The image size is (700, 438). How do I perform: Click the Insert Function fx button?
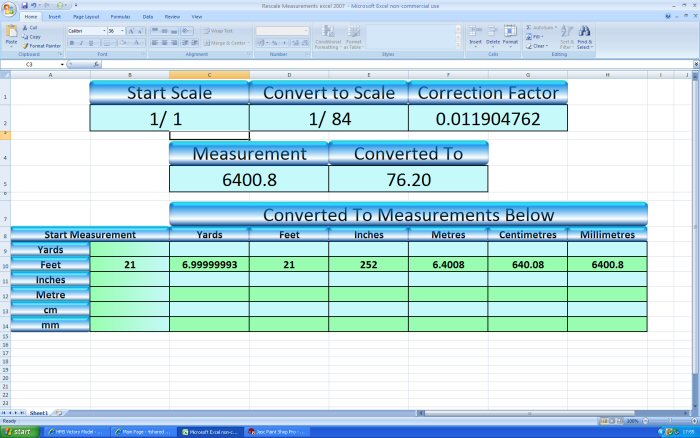point(96,64)
